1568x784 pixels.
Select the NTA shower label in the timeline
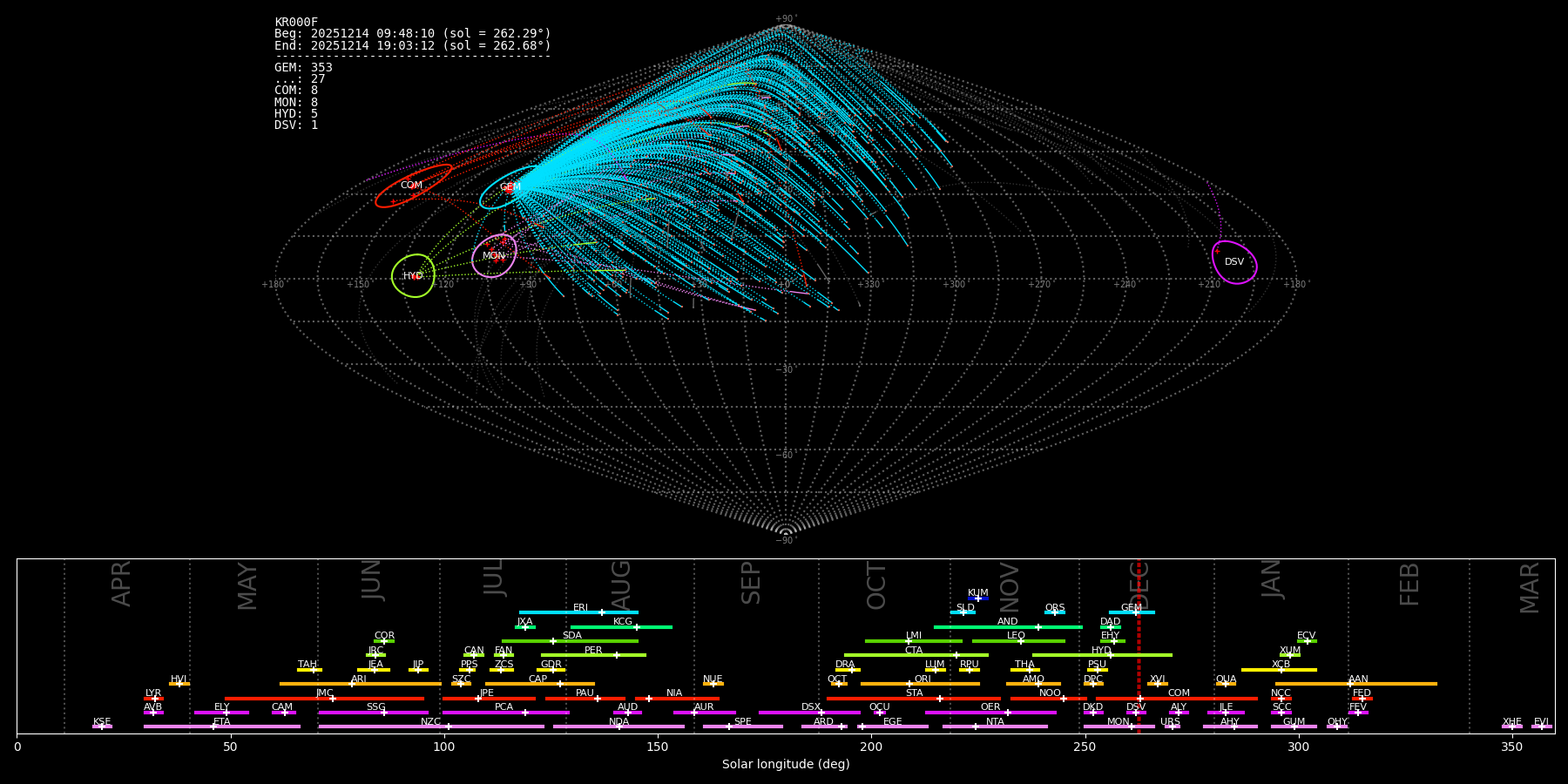[995, 722]
